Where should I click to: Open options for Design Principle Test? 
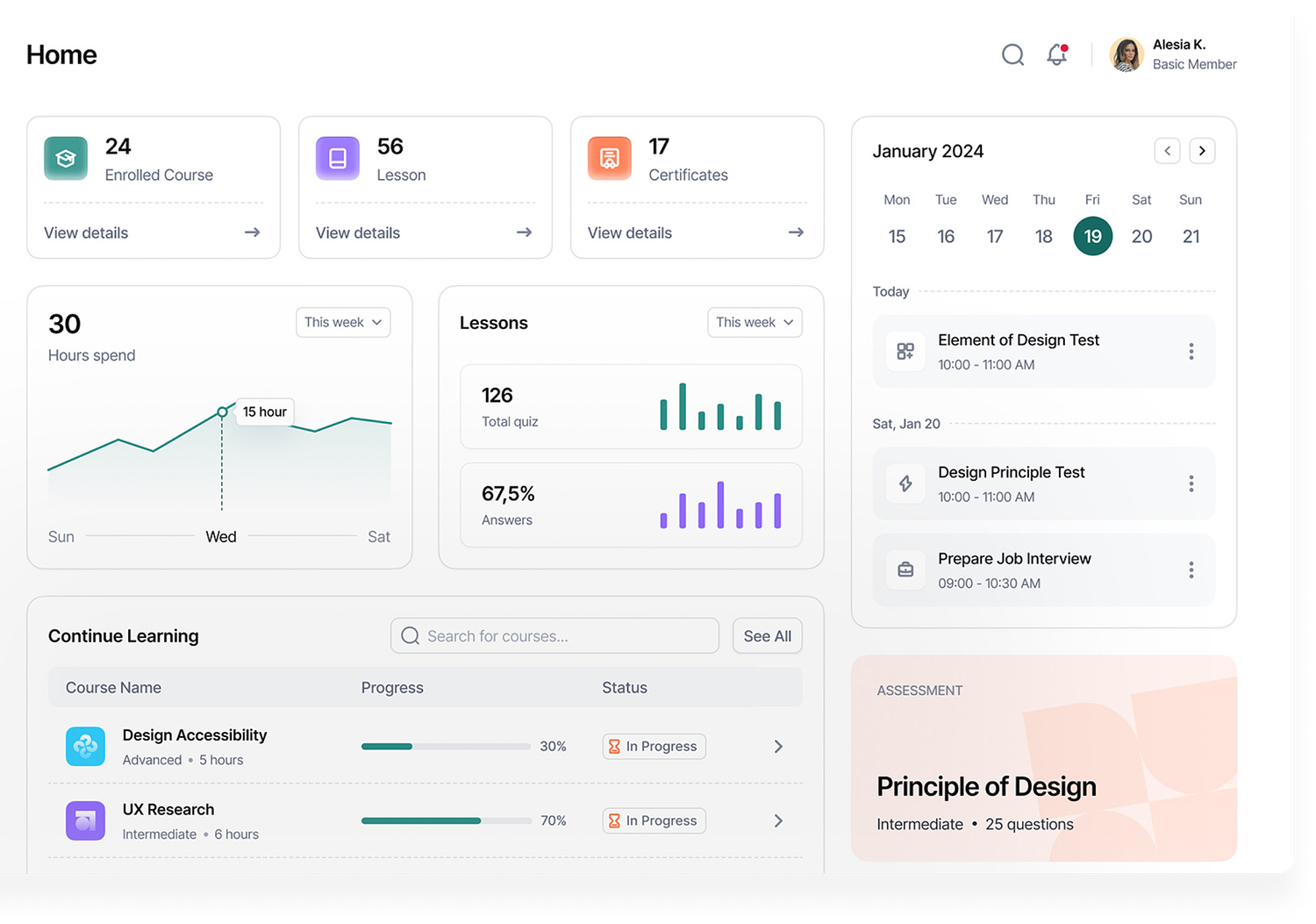click(x=1191, y=483)
